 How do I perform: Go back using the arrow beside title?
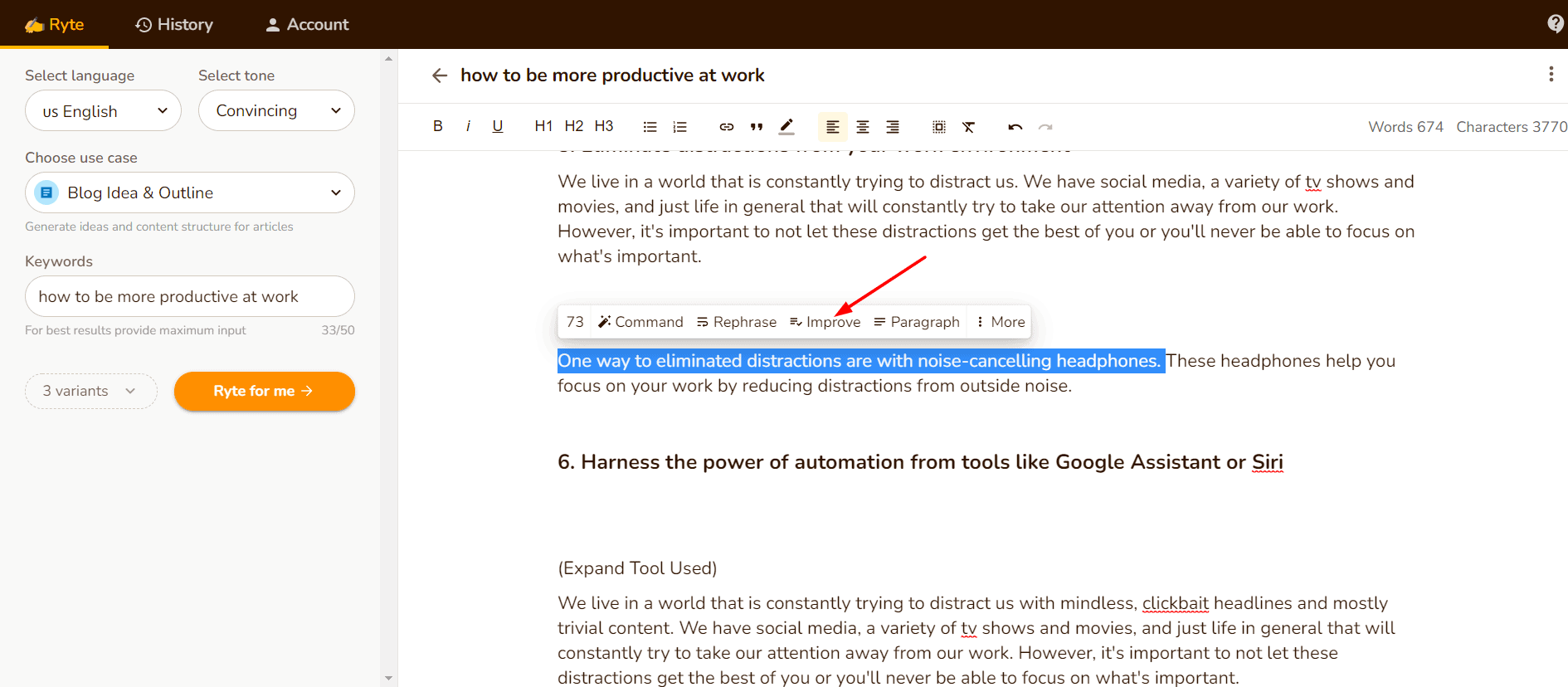(x=440, y=76)
